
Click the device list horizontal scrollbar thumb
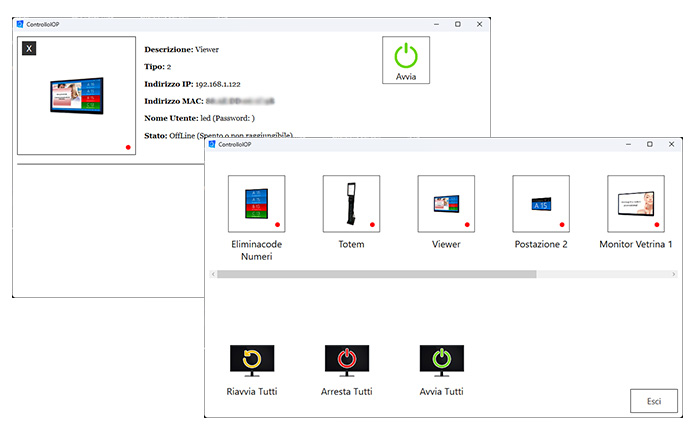(377, 274)
